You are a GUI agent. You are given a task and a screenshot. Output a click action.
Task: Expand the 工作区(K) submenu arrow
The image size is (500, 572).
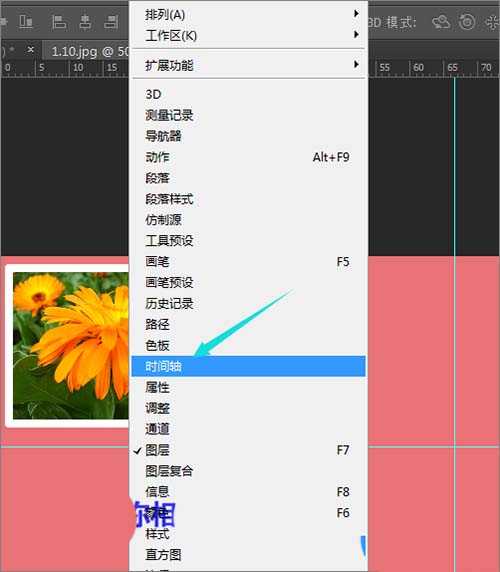(356, 35)
